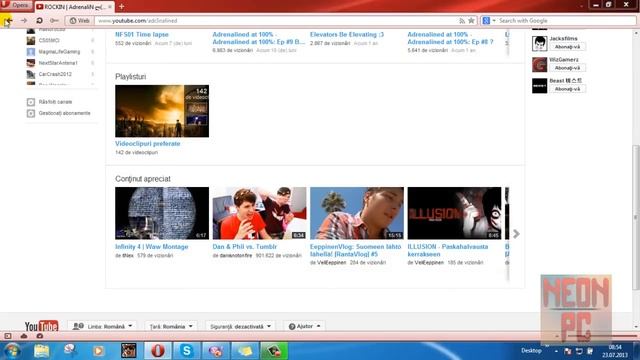The height and width of the screenshot is (360, 640).
Task: Show hidden tray icons arrow
Action: (556, 351)
